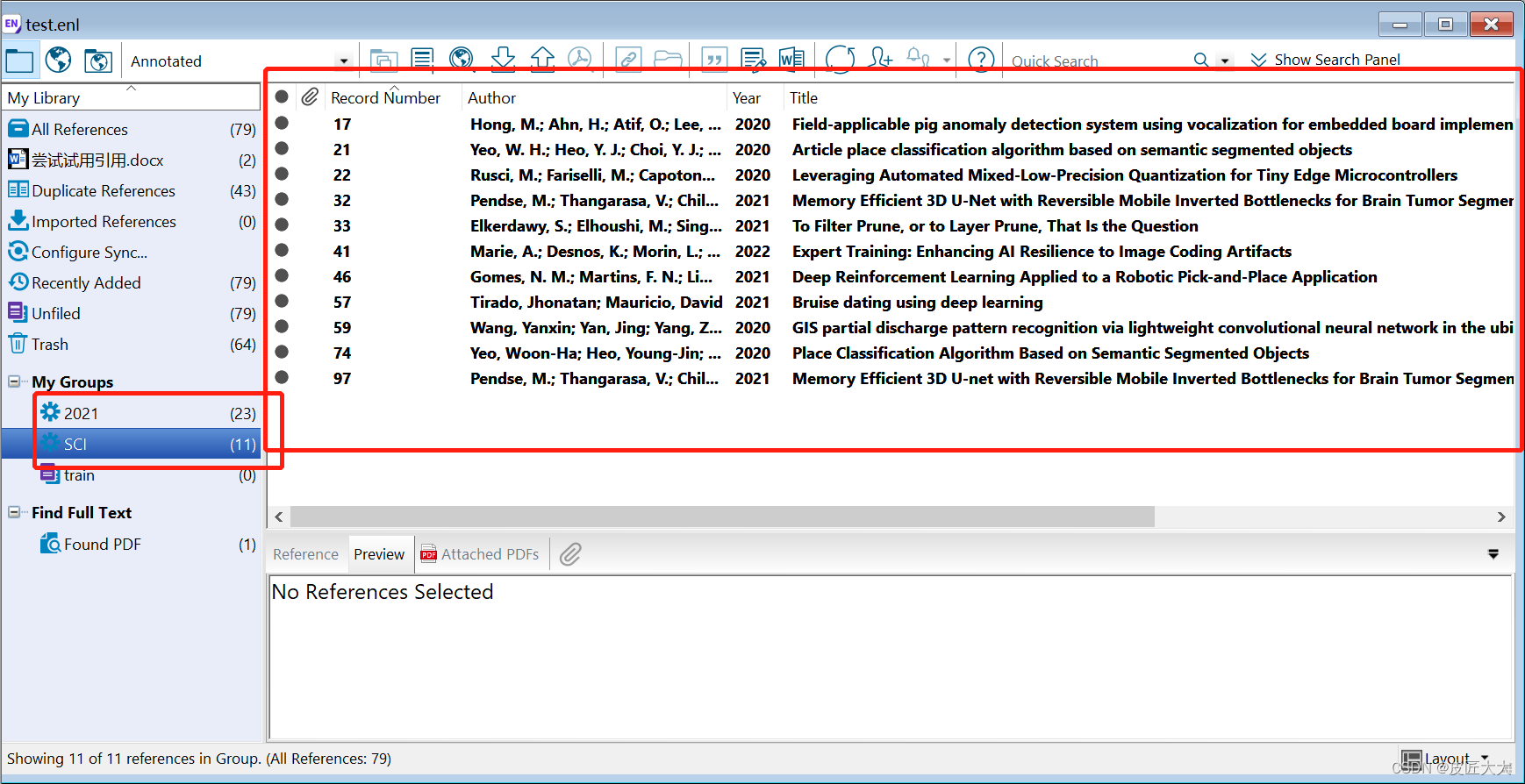
Task: Click the Format Bibliography icon
Action: 753,60
